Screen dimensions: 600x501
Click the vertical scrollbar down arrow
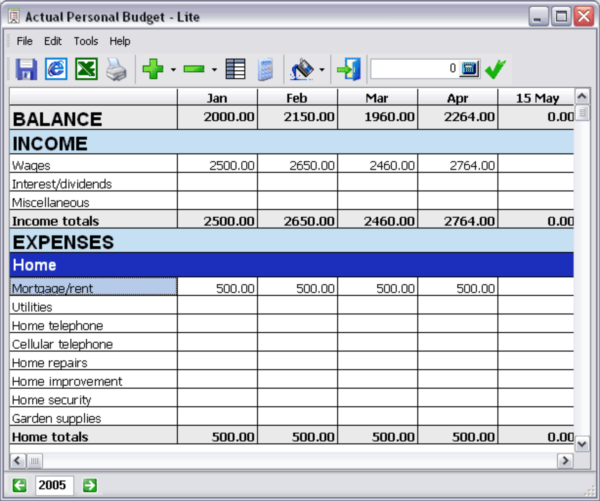click(x=582, y=444)
